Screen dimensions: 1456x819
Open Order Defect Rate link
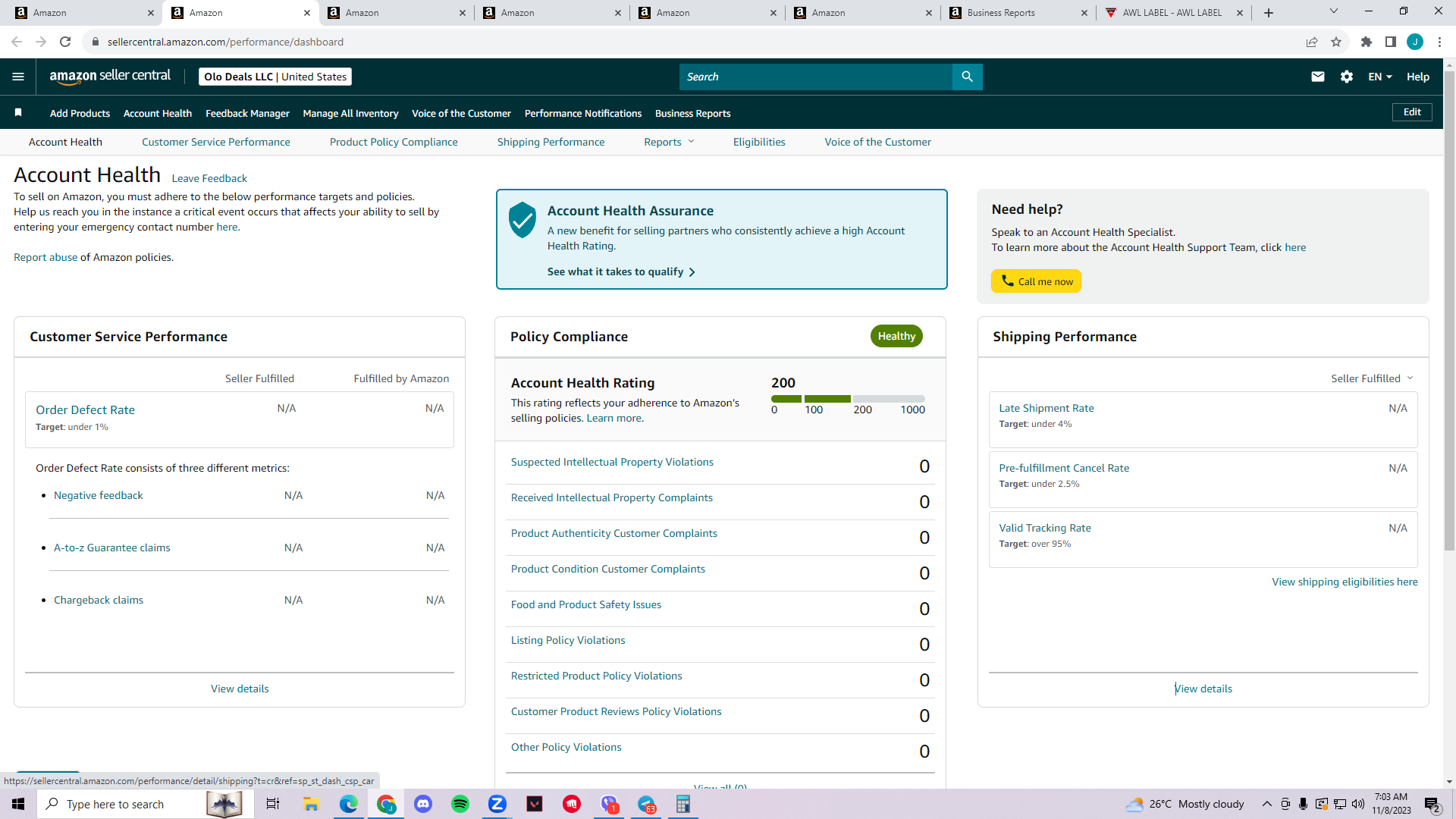click(85, 409)
